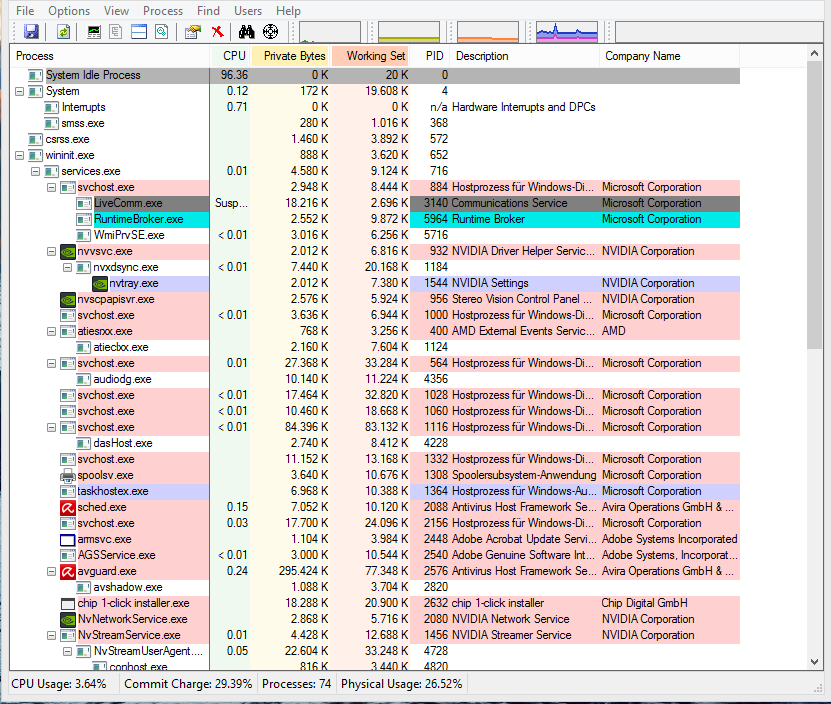Open the View menu
Image resolution: width=831 pixels, height=704 pixels.
[116, 11]
